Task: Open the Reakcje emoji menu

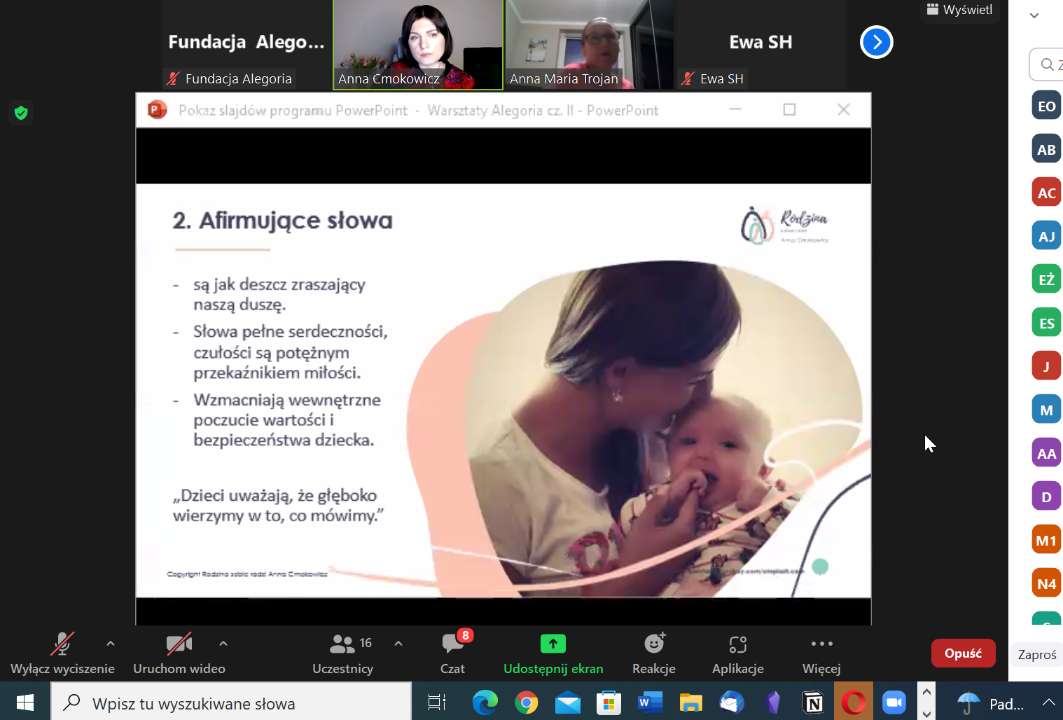Action: pyautogui.click(x=654, y=651)
